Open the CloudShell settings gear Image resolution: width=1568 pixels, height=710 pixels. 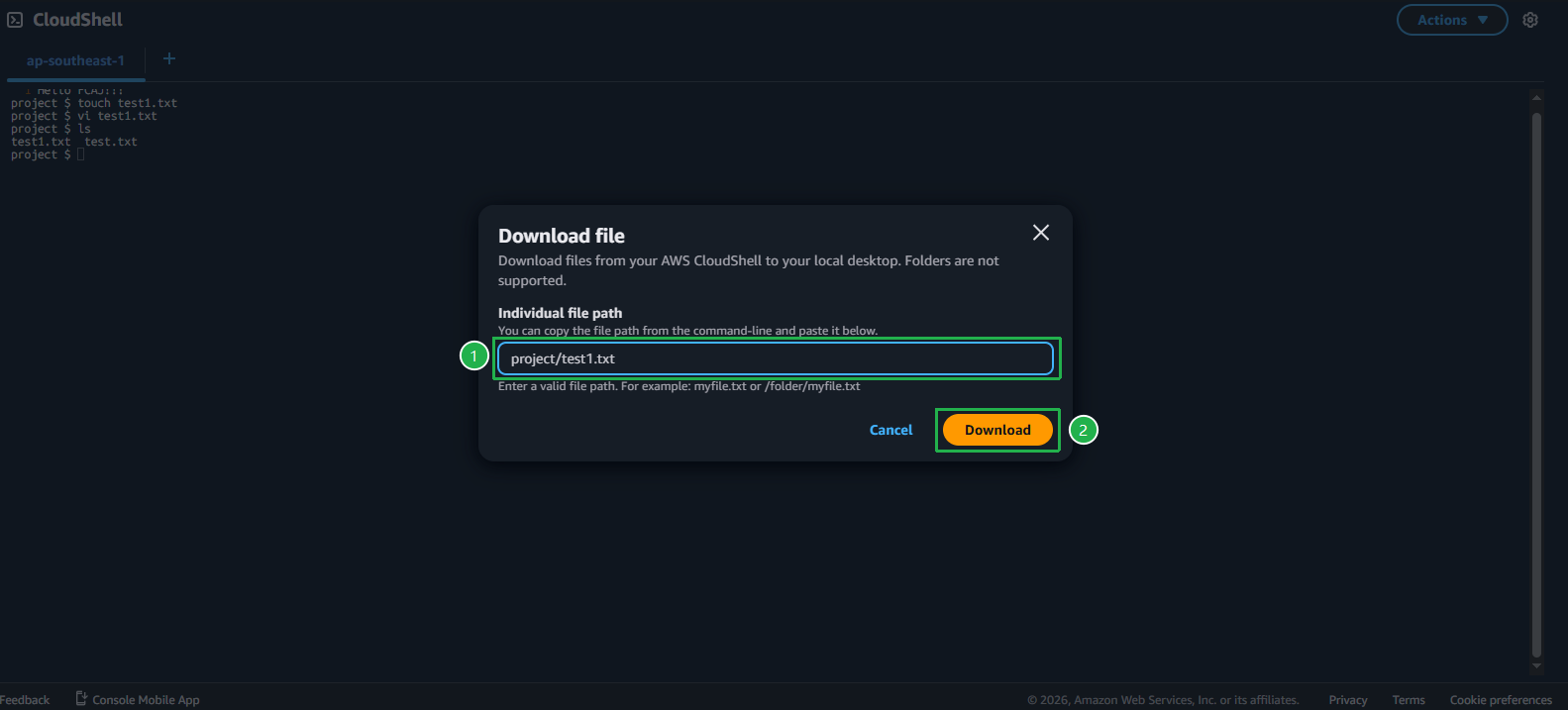[x=1530, y=20]
